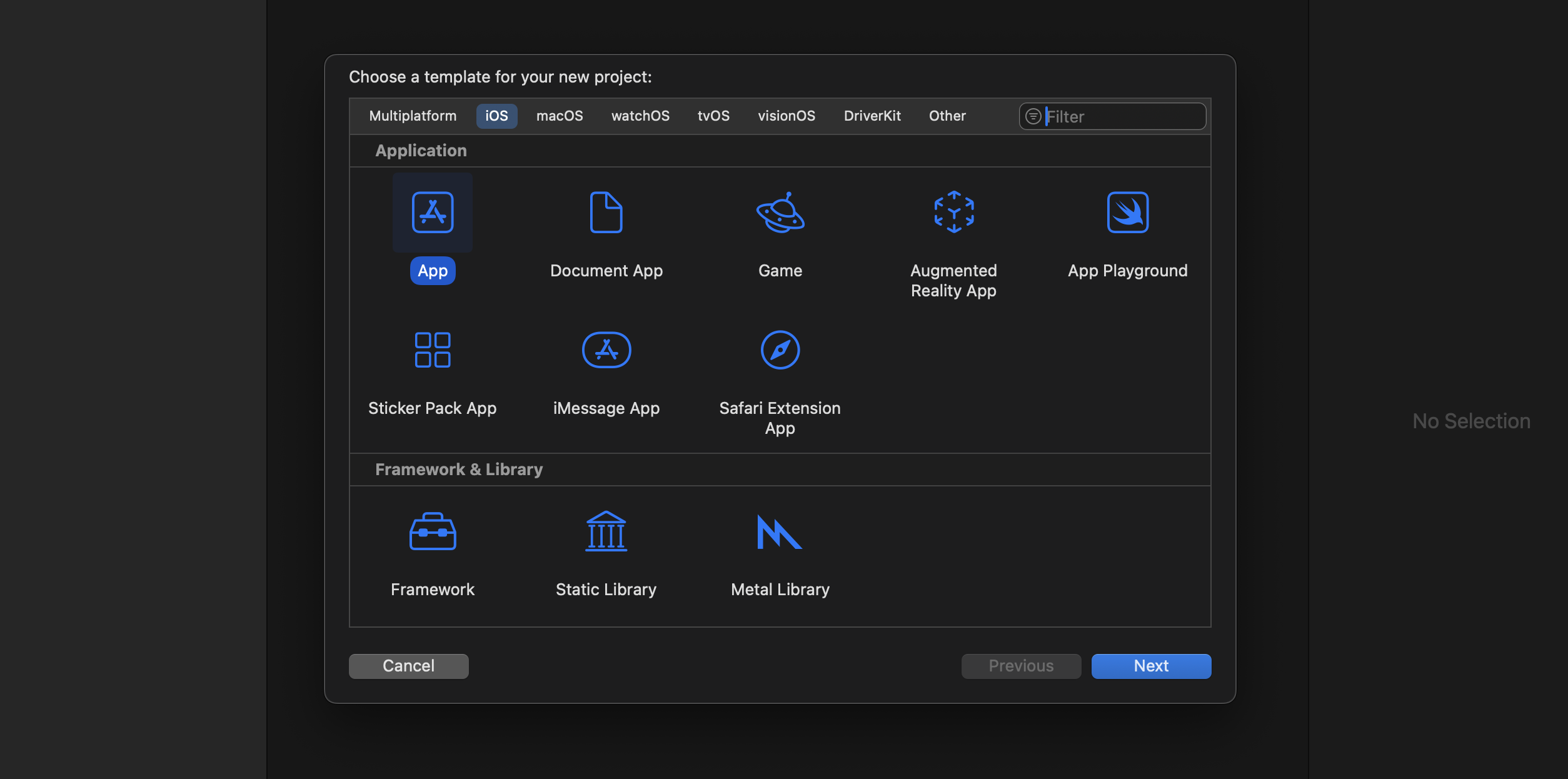Switch to the Multiplatform tab
Viewport: 1568px width, 779px height.
(413, 116)
